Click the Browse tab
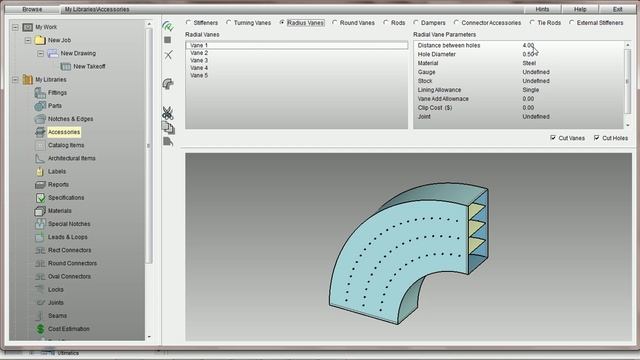The image size is (640, 360). pos(32,9)
